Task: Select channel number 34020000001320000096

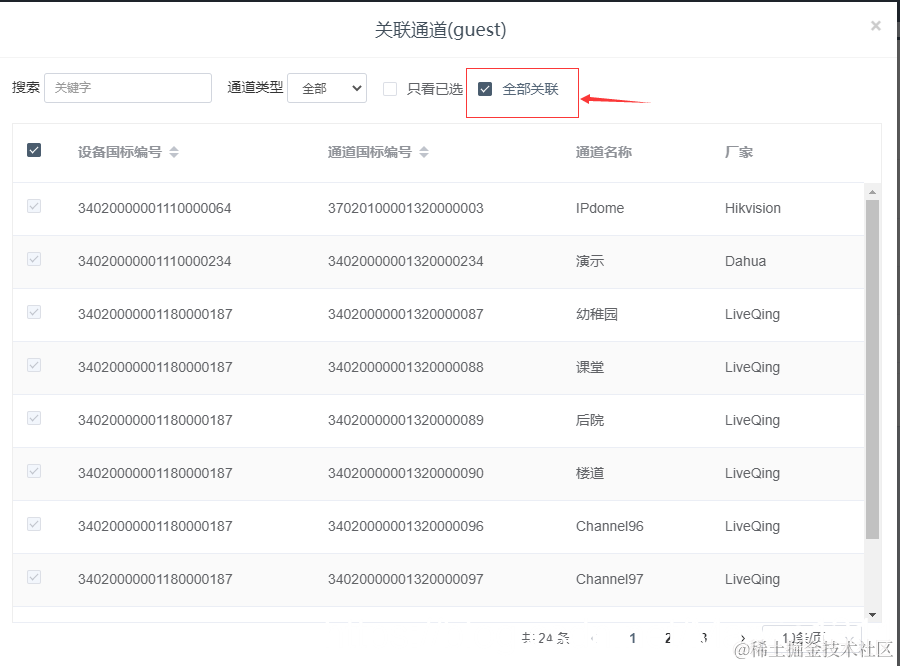Action: [x=406, y=526]
